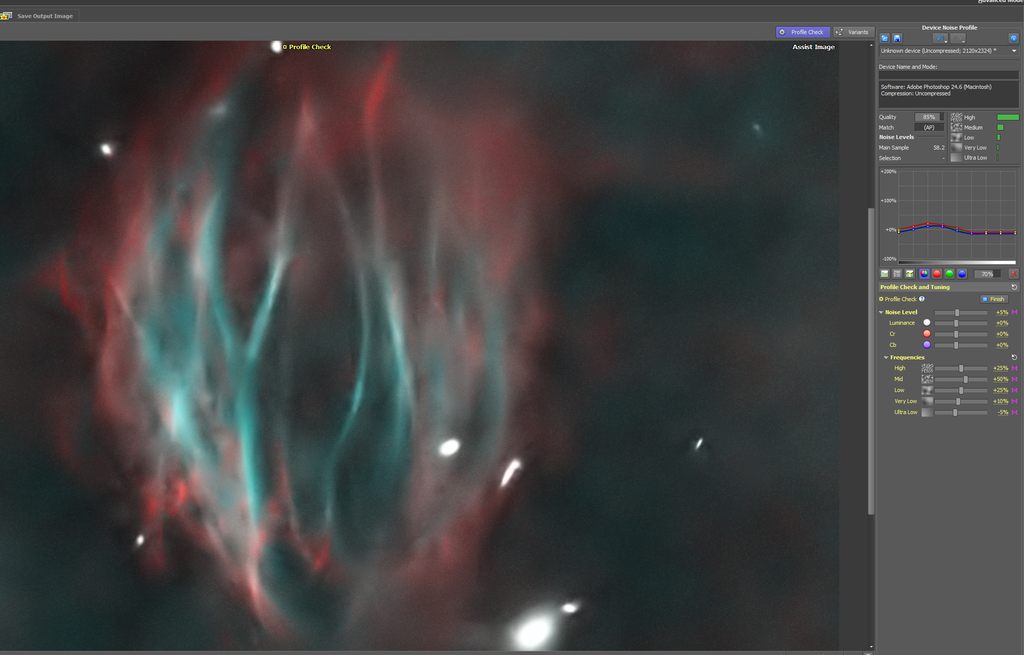The height and width of the screenshot is (655, 1024).
Task: Click magenta marker beside High +25%
Action: [1014, 368]
